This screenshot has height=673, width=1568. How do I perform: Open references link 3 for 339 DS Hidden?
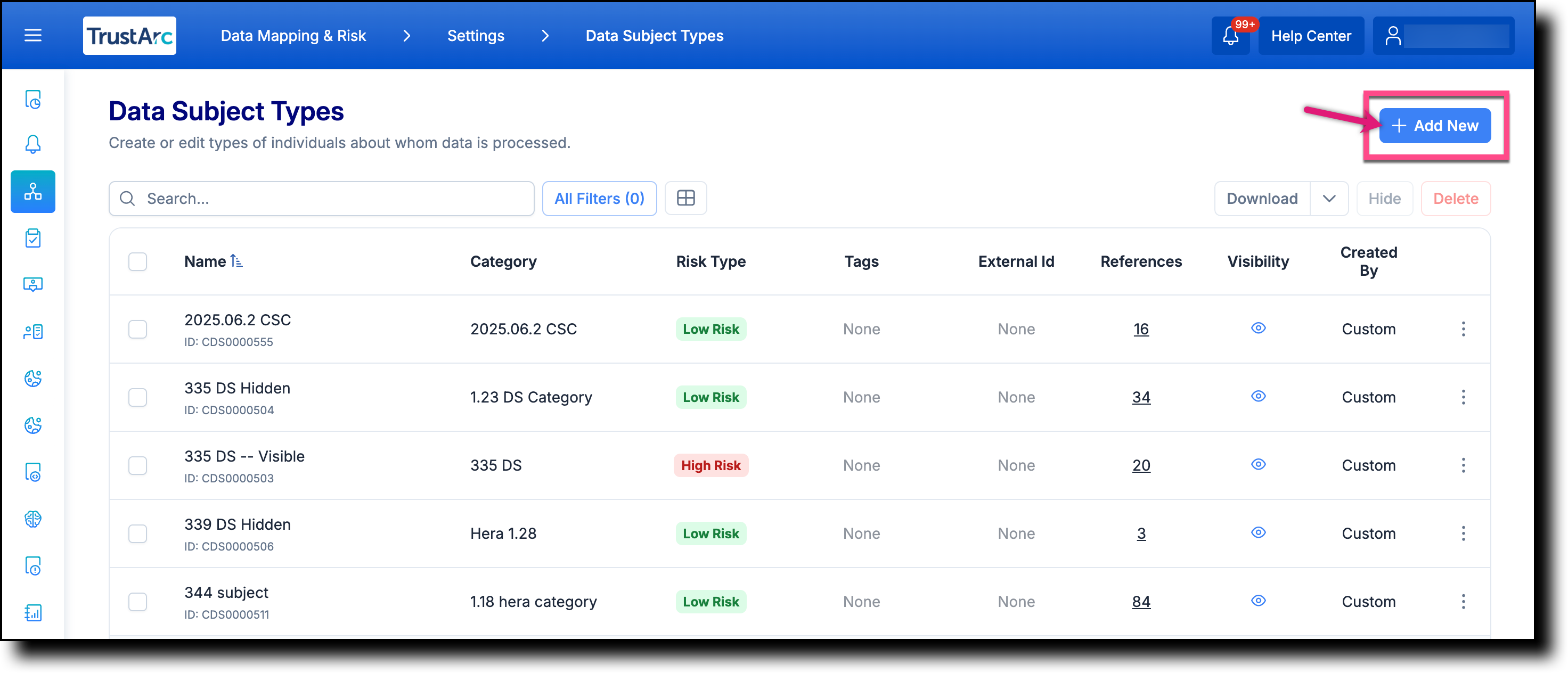click(1141, 534)
